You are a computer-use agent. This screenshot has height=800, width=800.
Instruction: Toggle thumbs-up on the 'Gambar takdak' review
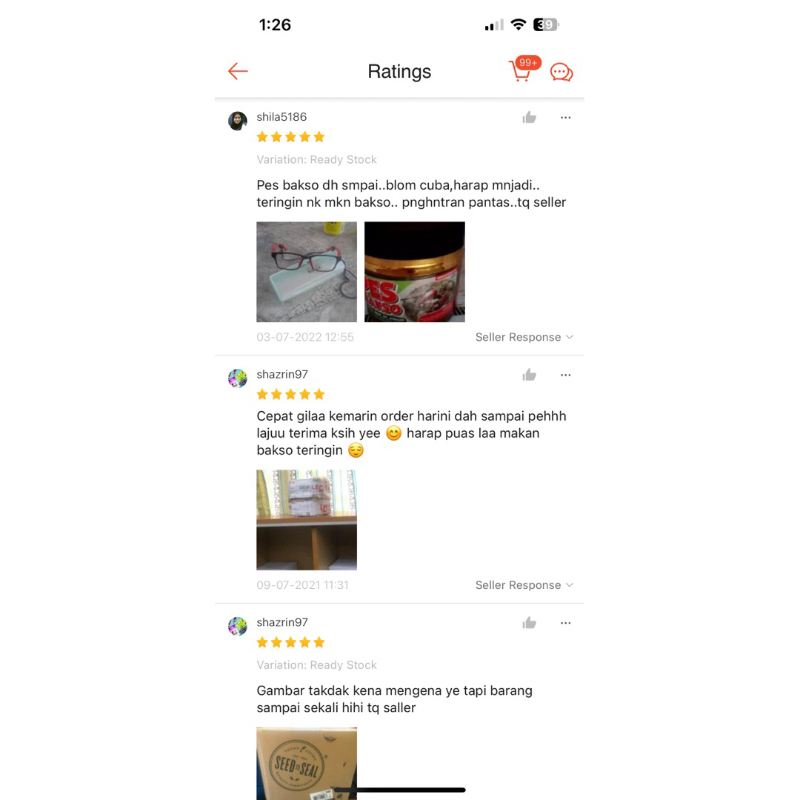click(x=529, y=623)
